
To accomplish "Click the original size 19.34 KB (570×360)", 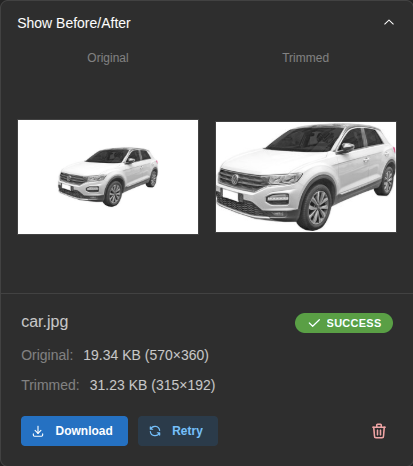I will 146,355.
